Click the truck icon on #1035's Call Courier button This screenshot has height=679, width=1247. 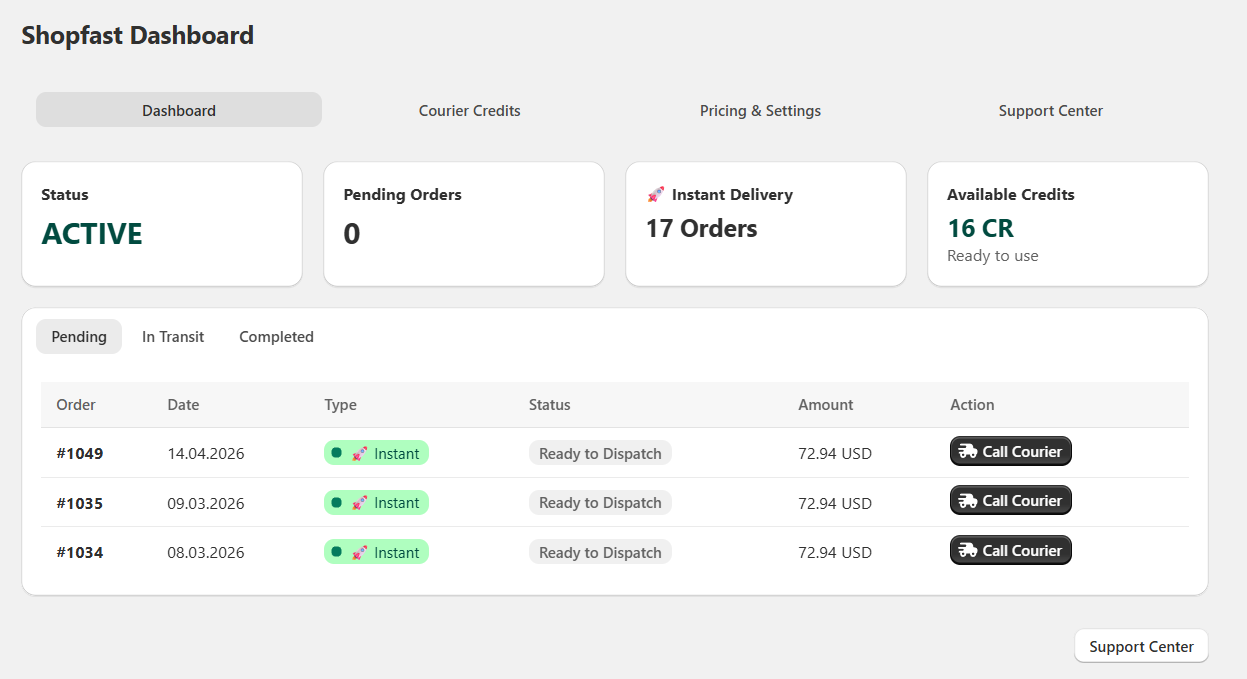click(x=966, y=500)
